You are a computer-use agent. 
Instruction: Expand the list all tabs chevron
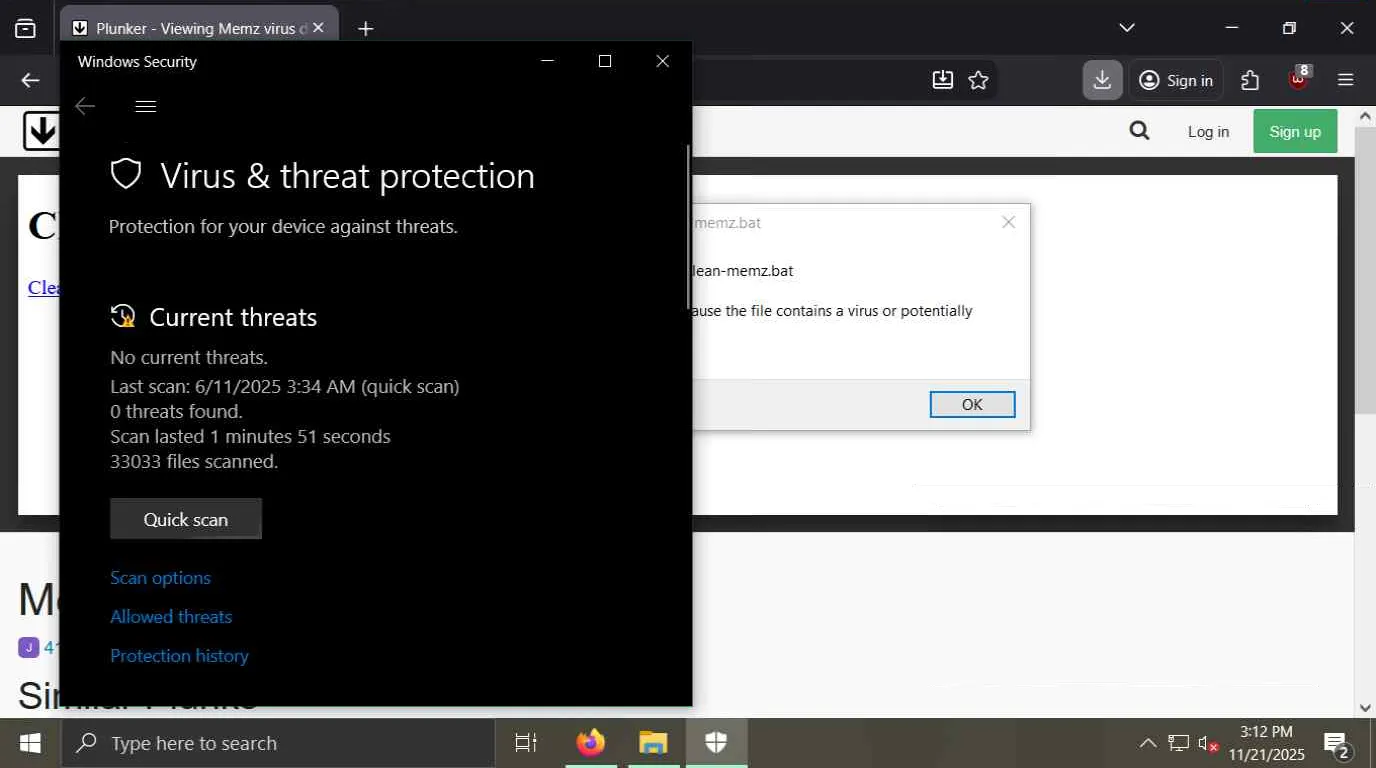tap(1127, 28)
